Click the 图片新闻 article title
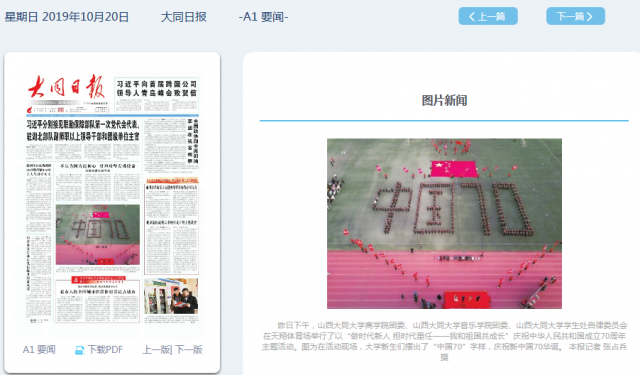The width and height of the screenshot is (640, 375). coord(444,100)
